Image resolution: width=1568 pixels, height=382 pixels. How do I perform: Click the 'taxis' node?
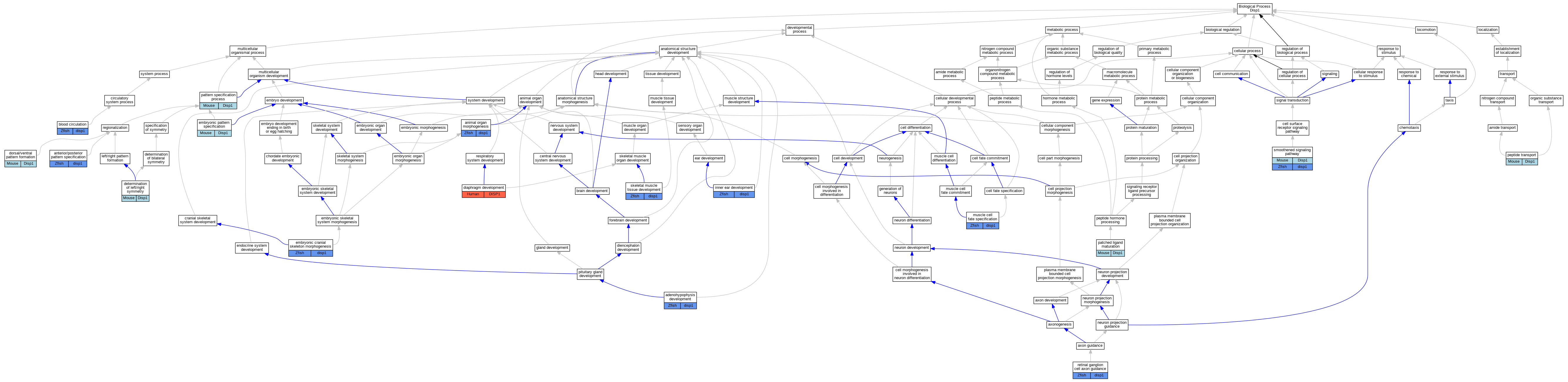click(x=1449, y=100)
